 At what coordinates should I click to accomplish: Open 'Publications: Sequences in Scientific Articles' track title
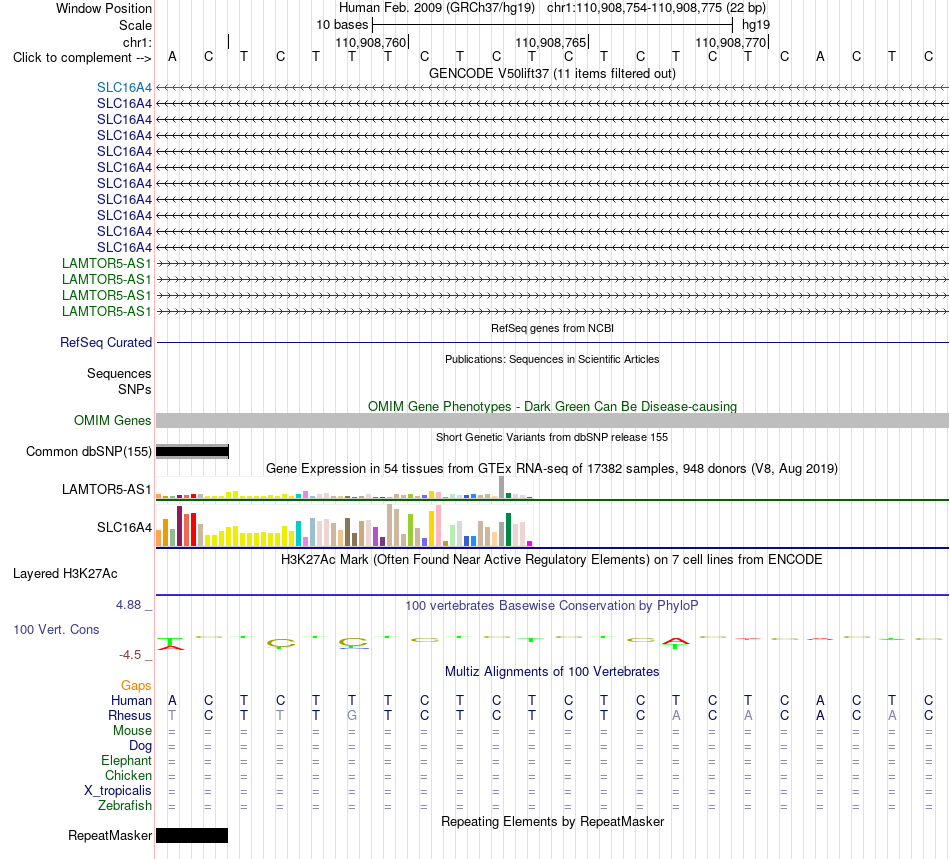pyautogui.click(x=552, y=359)
